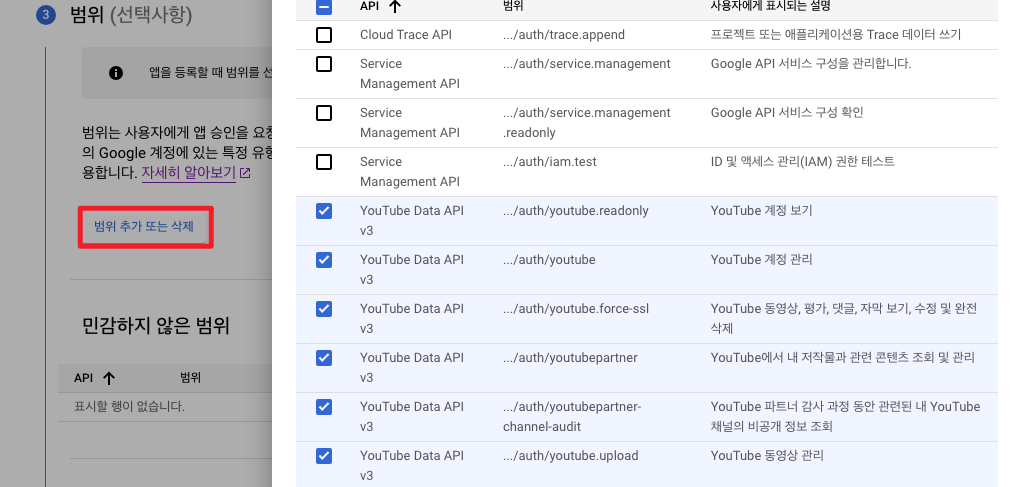Uncheck the youtube.readonly scope checkbox

point(324,211)
